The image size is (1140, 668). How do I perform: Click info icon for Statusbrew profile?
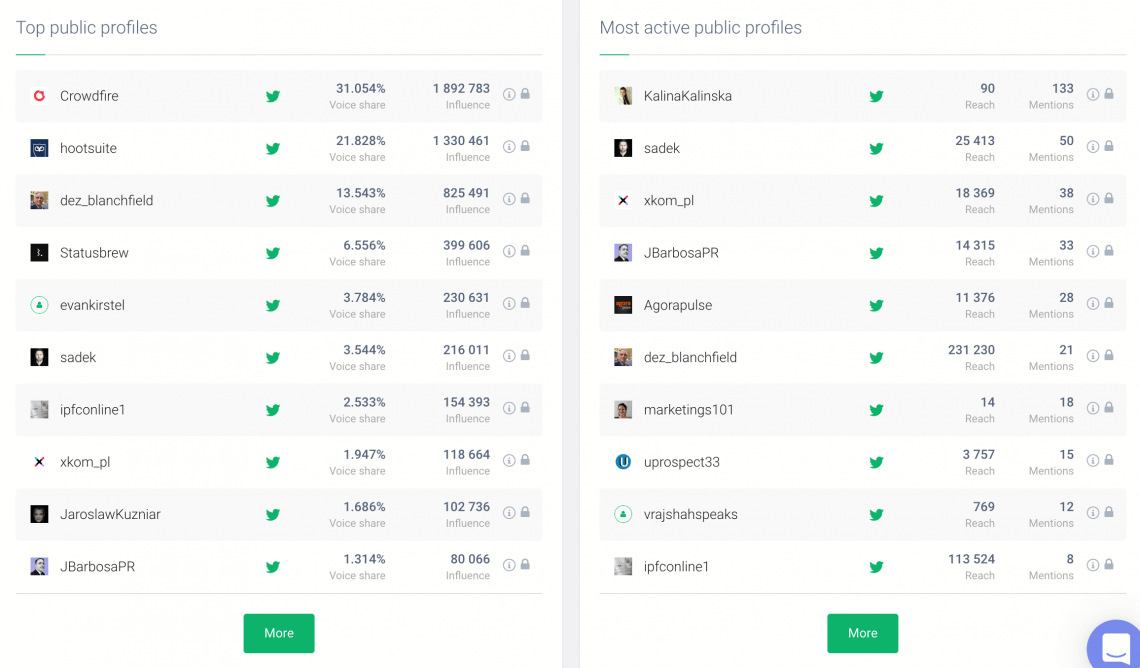[509, 251]
